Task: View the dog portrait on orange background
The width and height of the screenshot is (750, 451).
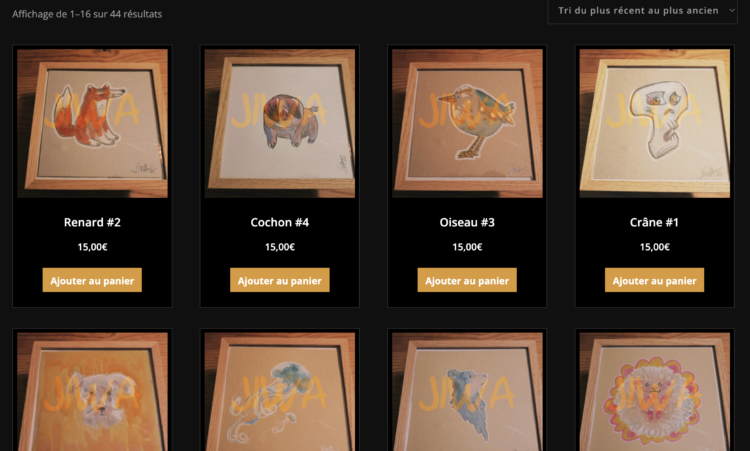Action: [x=92, y=392]
